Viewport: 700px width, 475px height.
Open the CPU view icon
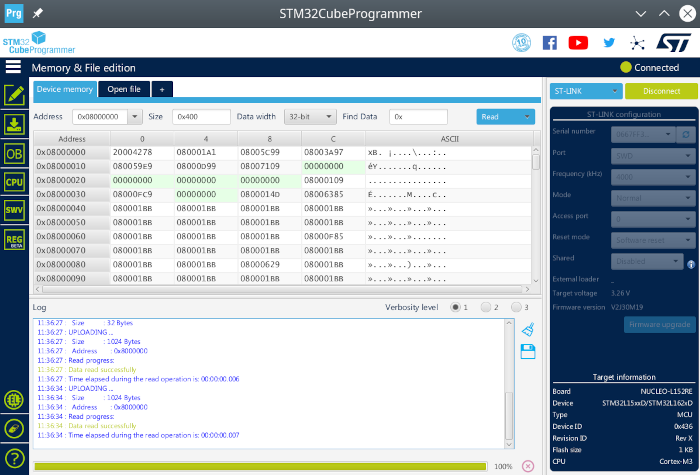coord(14,182)
